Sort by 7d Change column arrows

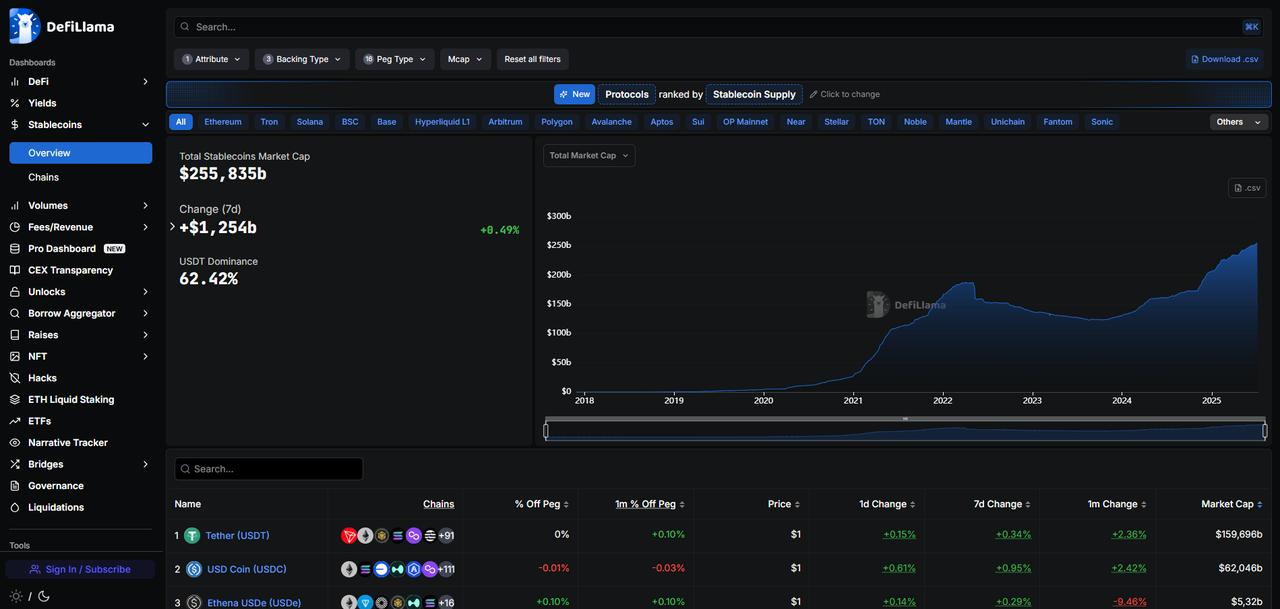(x=1028, y=505)
